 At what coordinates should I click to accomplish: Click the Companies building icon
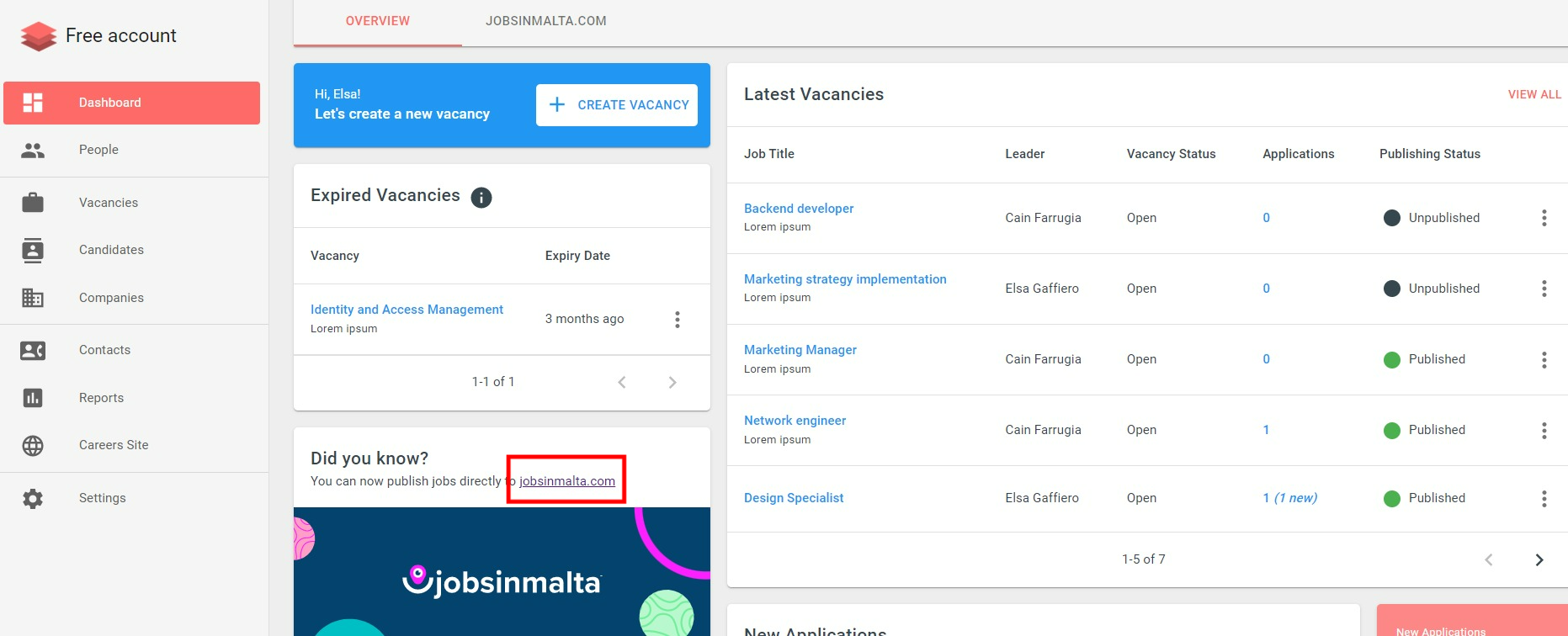click(x=33, y=298)
